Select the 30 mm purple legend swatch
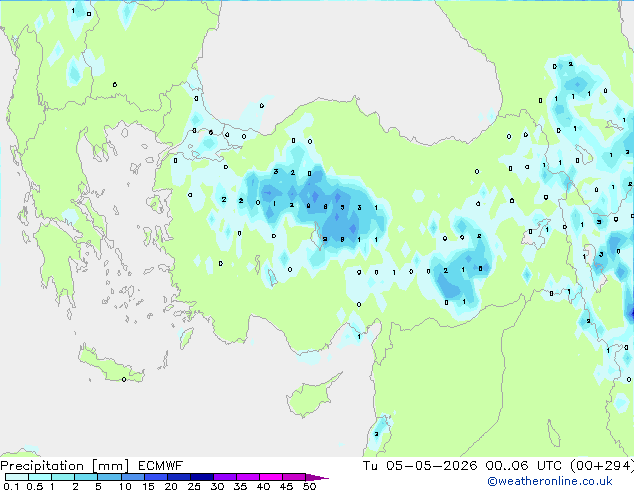This screenshot has height=490, width=634. click(225, 477)
